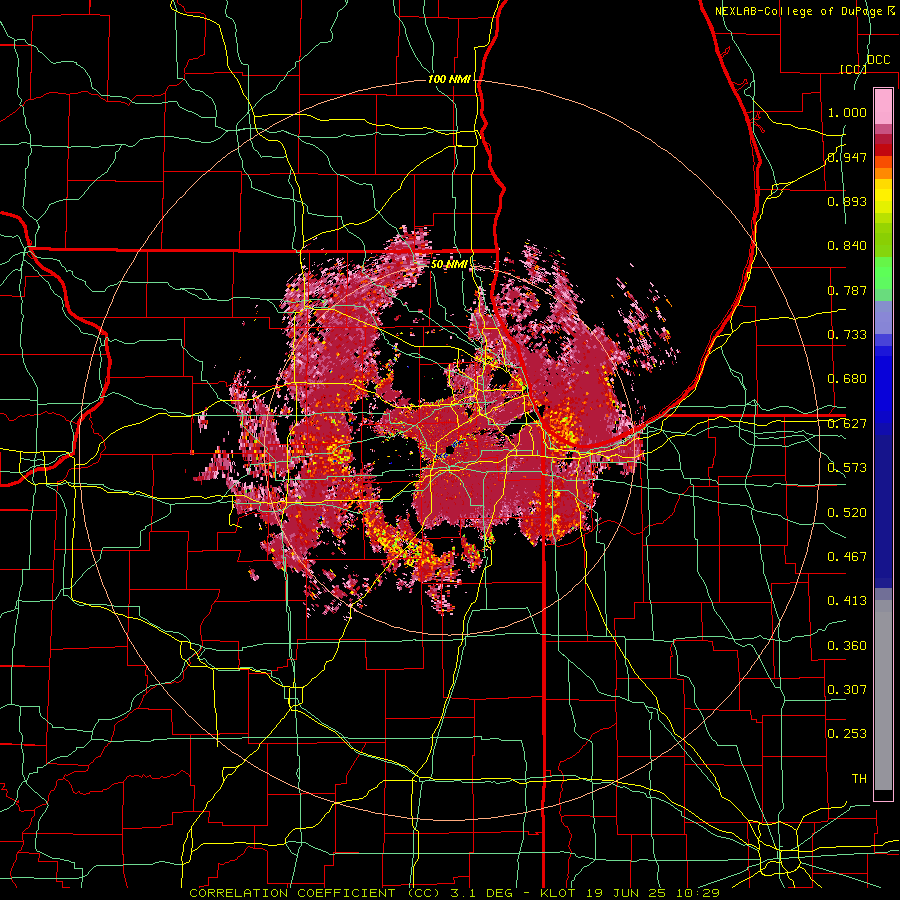The width and height of the screenshot is (900, 900).
Task: Click the 0.573 legend value
Action: pyautogui.click(x=847, y=468)
